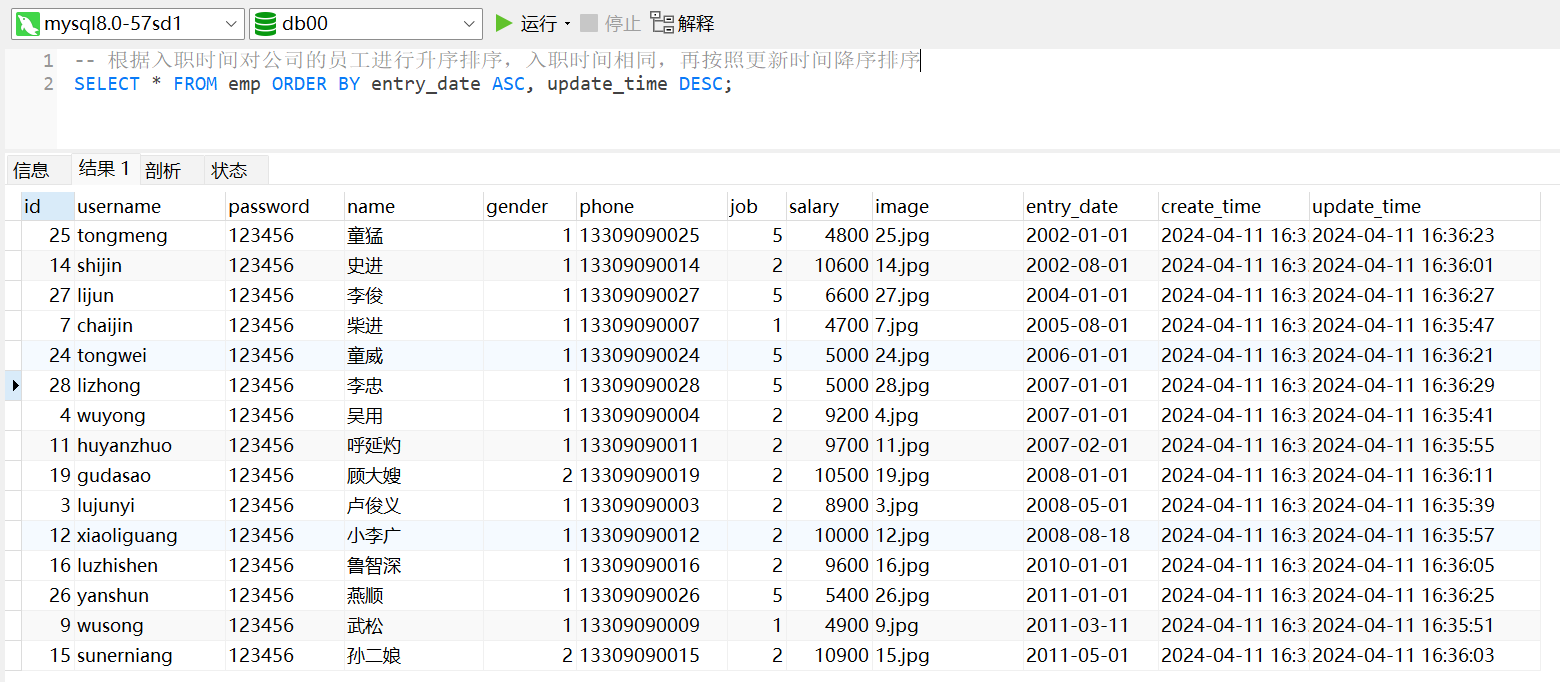Click the entry_date cell '2008-08-18'
This screenshot has height=682, width=1560.
1091,536
